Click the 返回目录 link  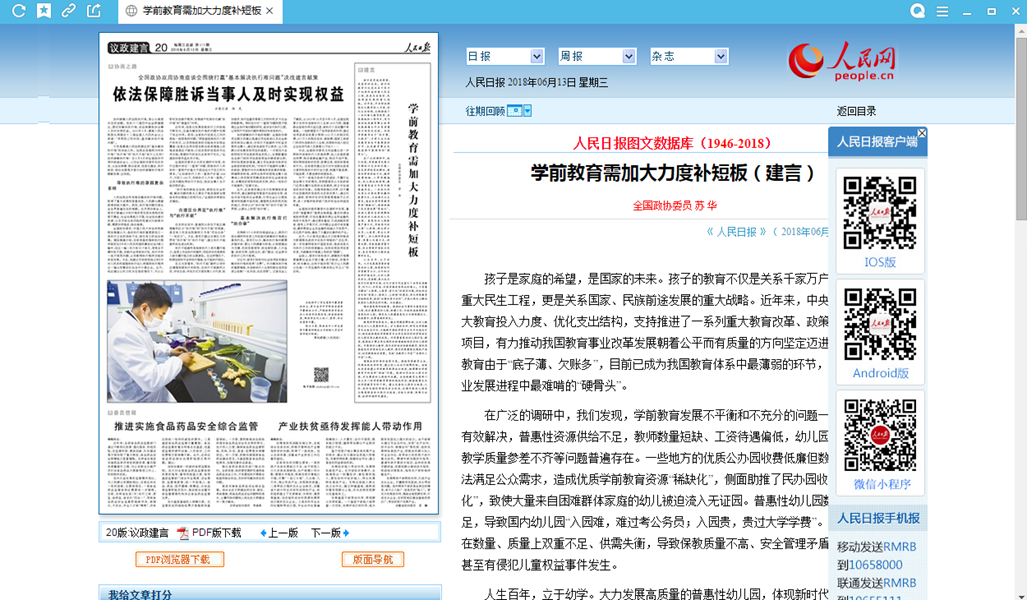856,111
